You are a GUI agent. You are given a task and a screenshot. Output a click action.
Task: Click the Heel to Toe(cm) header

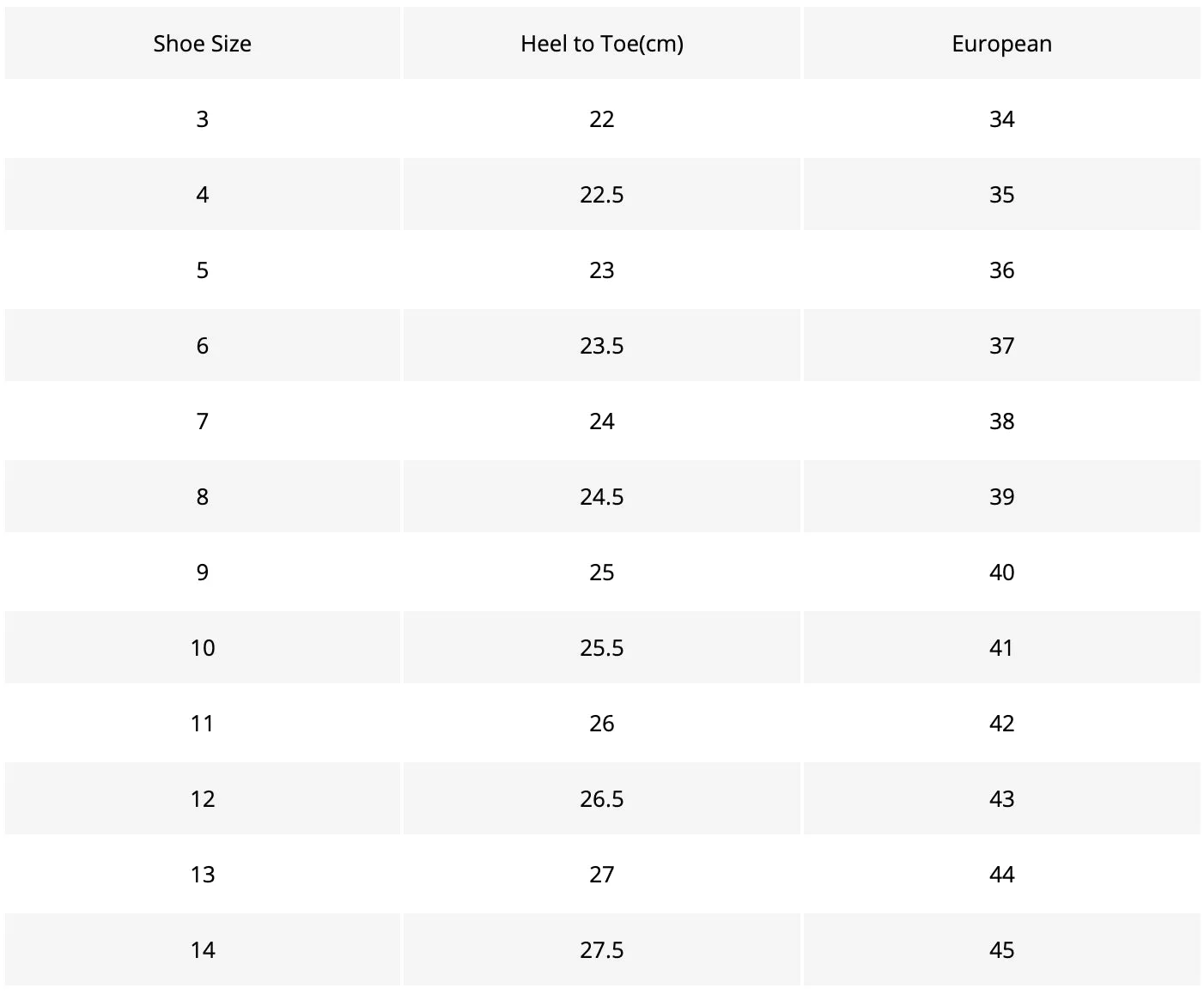tap(602, 44)
